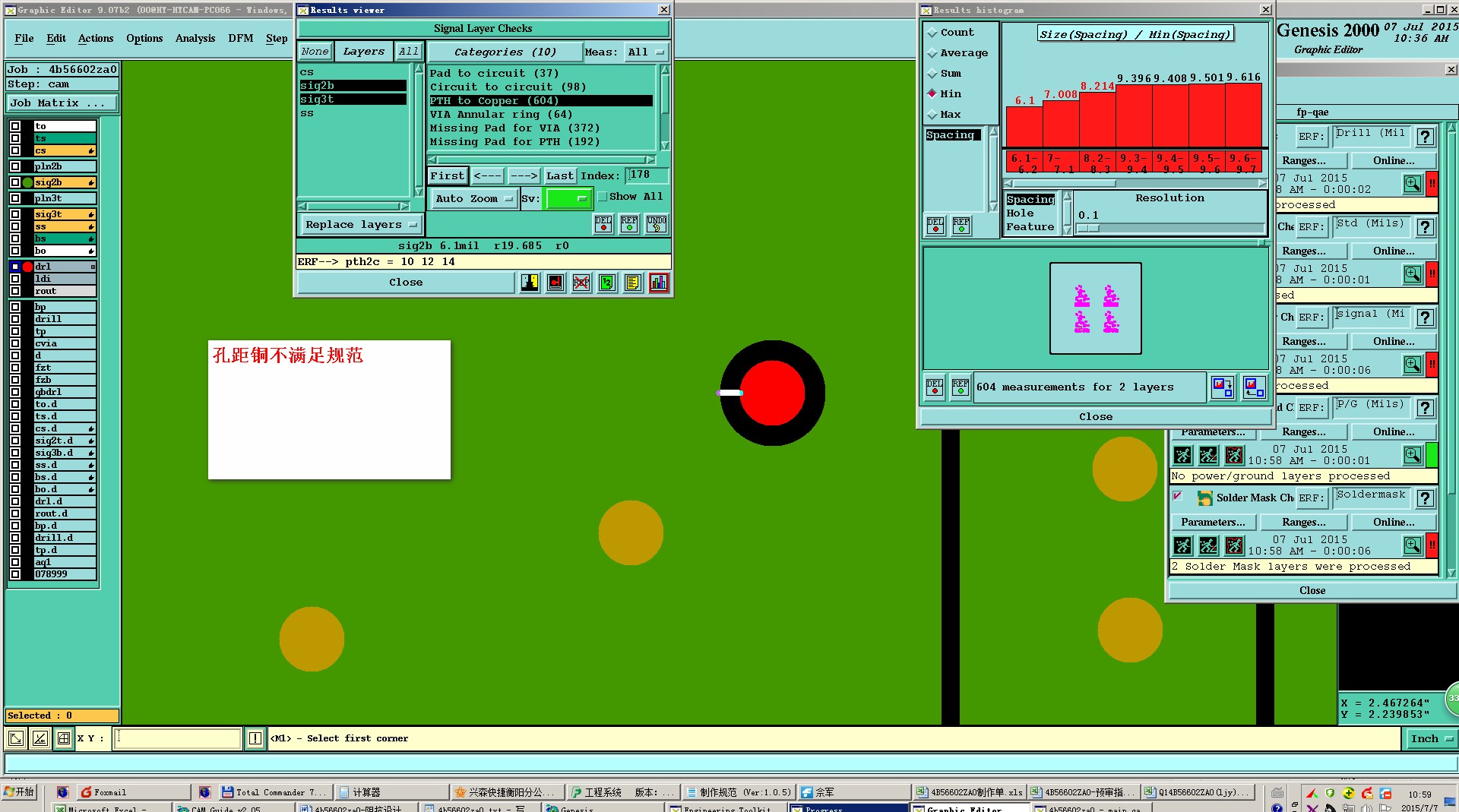Click the UNDO icon in Results viewer
The width and height of the screenshot is (1459, 812).
pyautogui.click(x=657, y=224)
